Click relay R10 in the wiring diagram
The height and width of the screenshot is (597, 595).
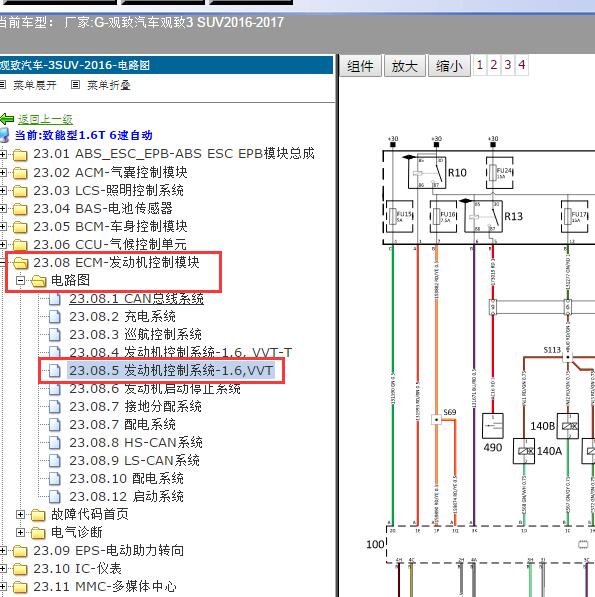click(427, 173)
